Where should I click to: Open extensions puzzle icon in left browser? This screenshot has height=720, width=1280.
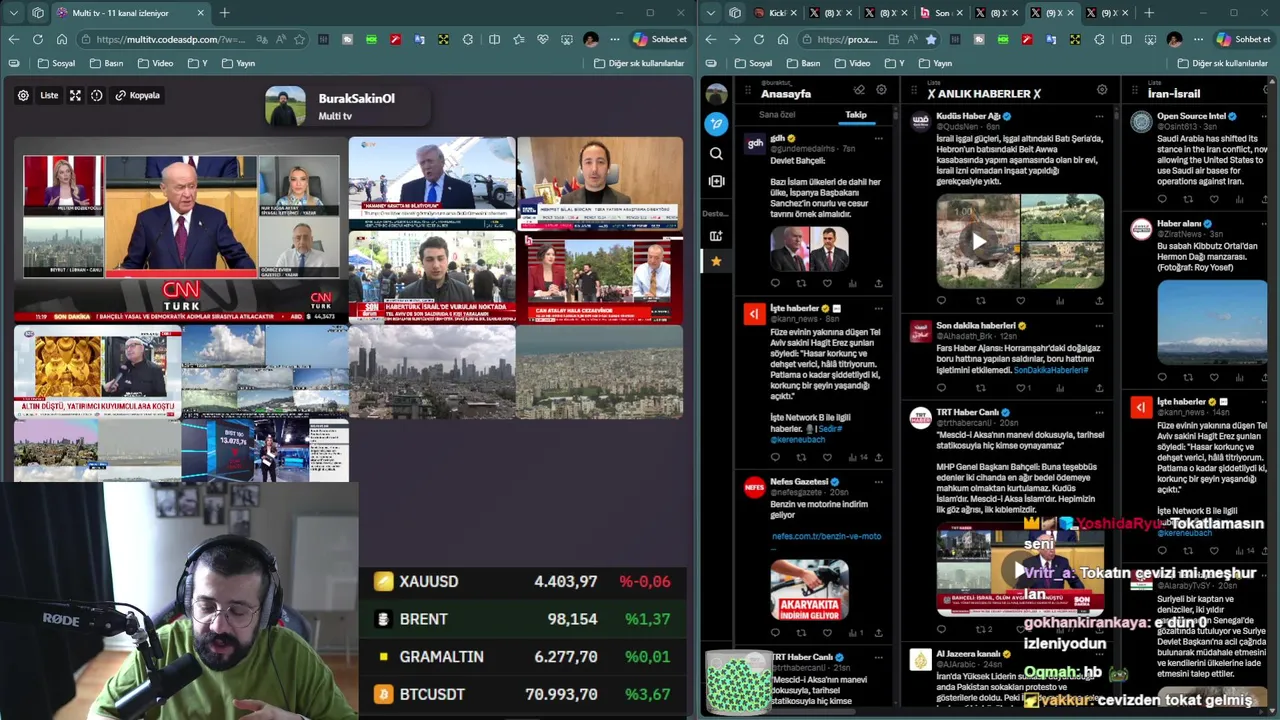(x=468, y=39)
